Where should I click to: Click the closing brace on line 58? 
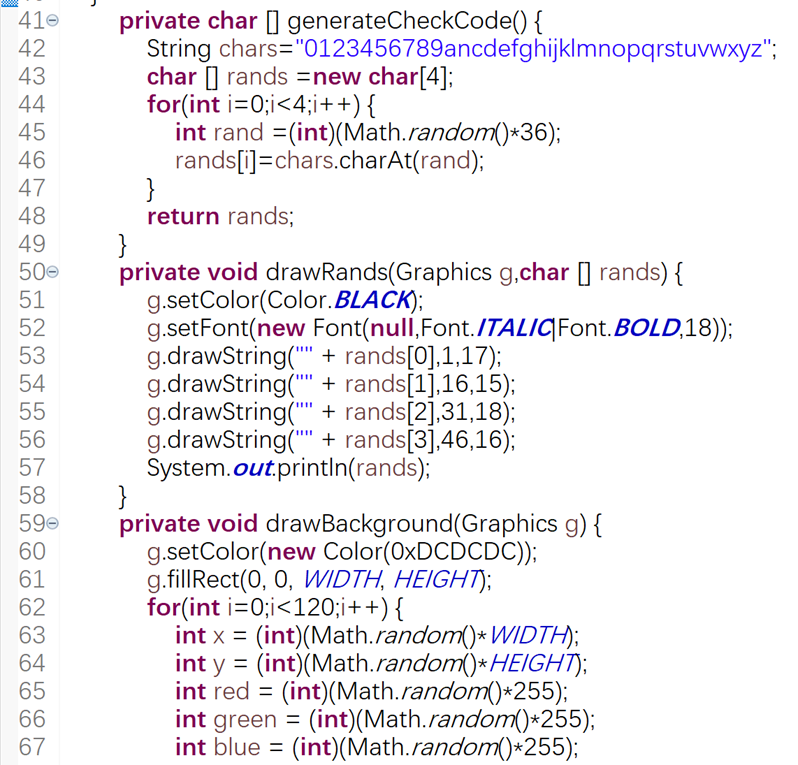point(123,497)
